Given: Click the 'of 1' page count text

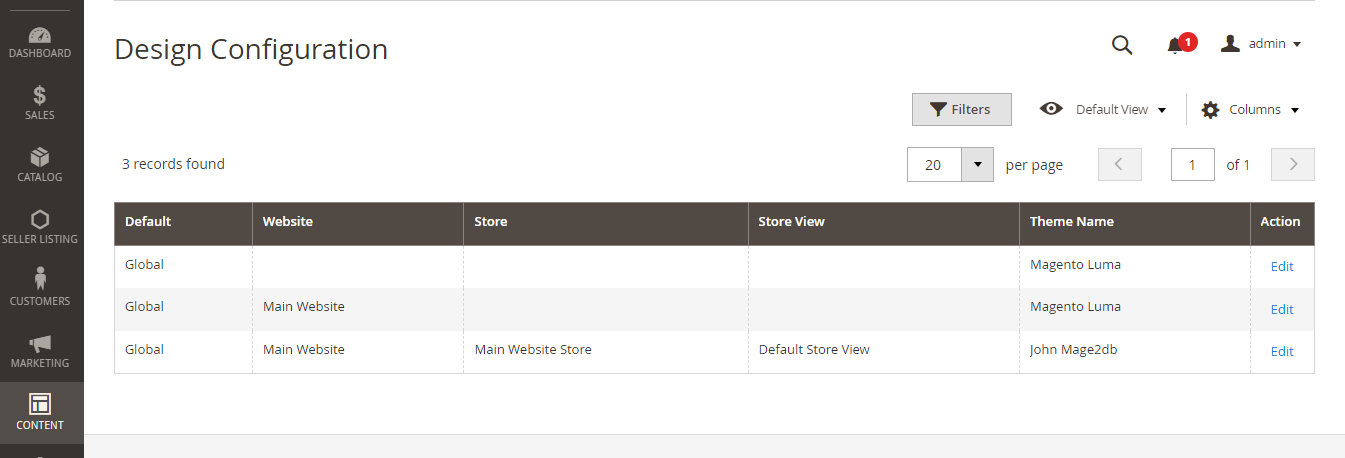Looking at the screenshot, I should [x=1238, y=165].
